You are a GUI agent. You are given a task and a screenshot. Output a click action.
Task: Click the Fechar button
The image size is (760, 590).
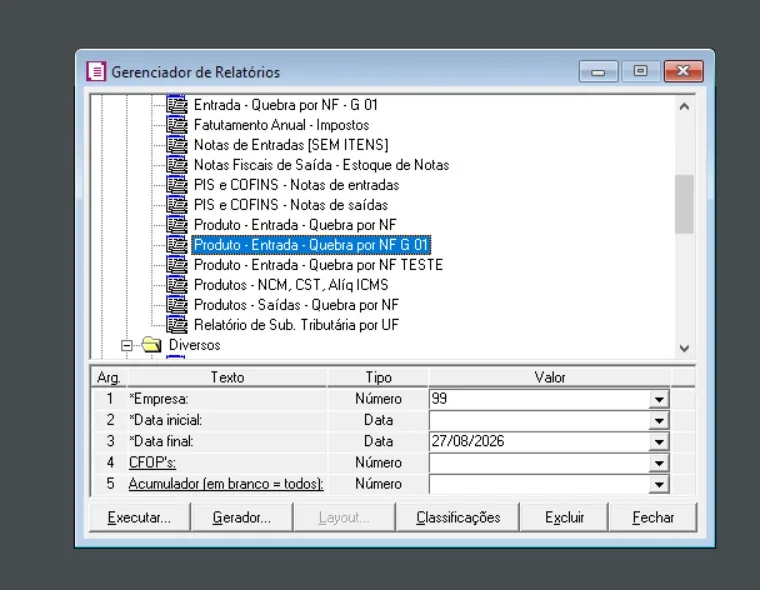point(653,517)
